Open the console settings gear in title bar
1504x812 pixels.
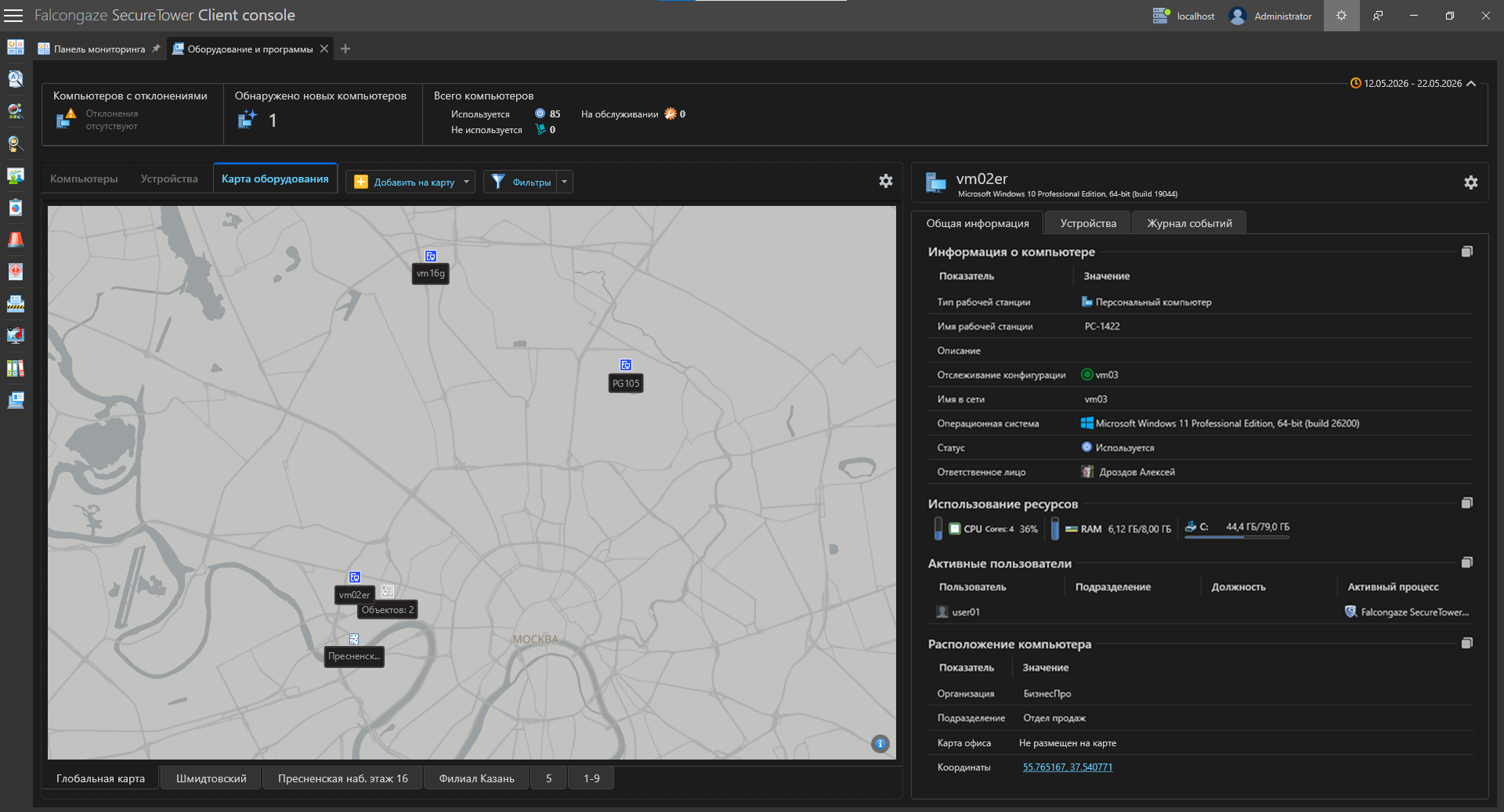1341,16
